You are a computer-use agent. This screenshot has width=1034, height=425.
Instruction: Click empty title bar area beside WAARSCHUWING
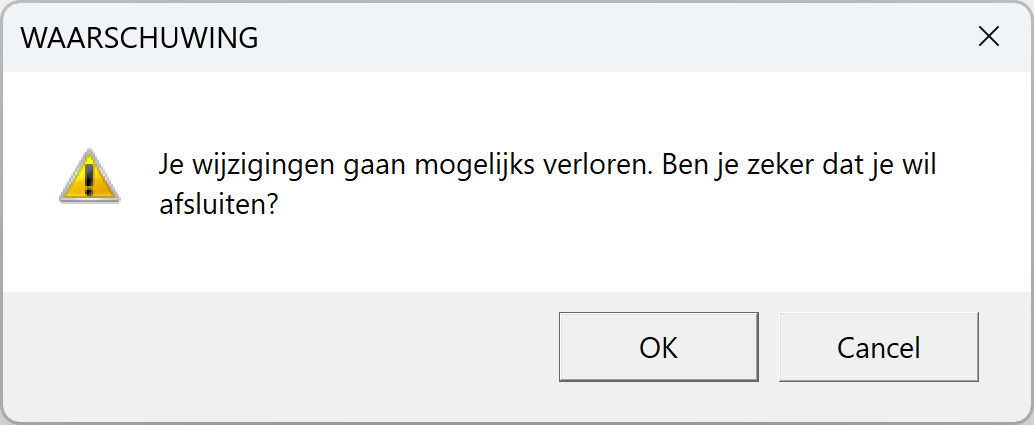click(x=600, y=38)
